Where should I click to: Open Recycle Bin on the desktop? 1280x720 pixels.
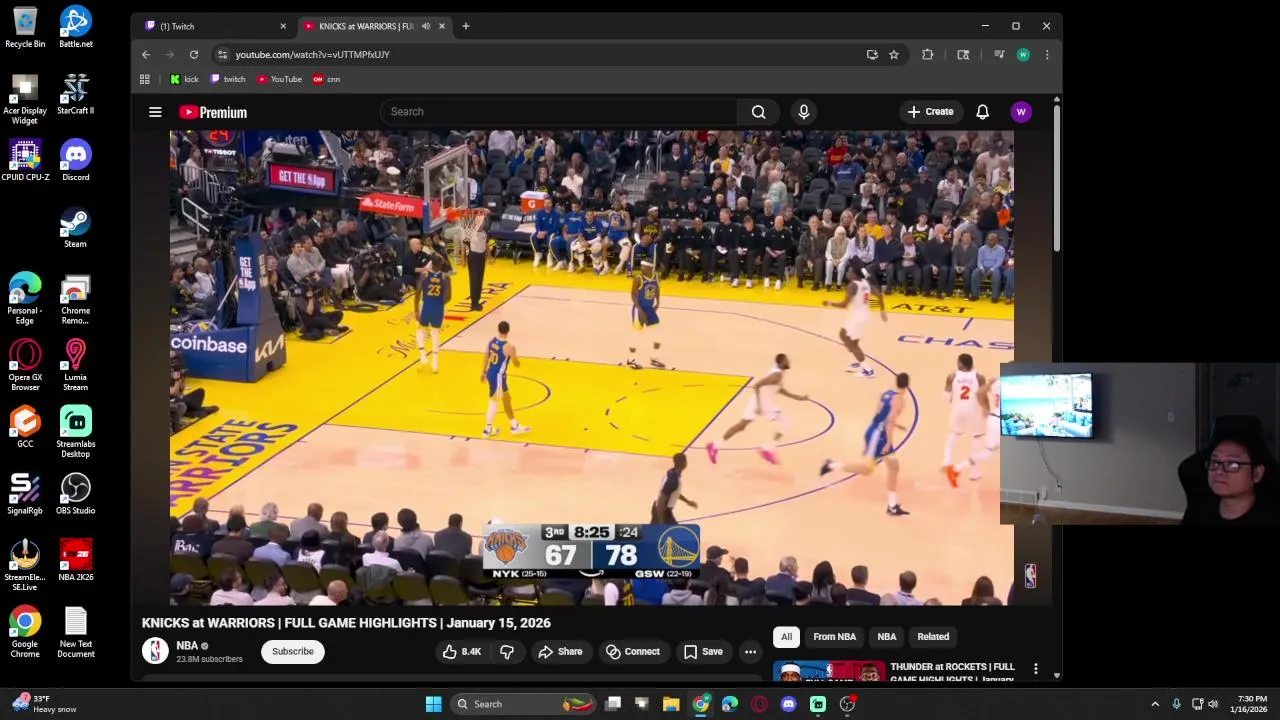click(25, 27)
